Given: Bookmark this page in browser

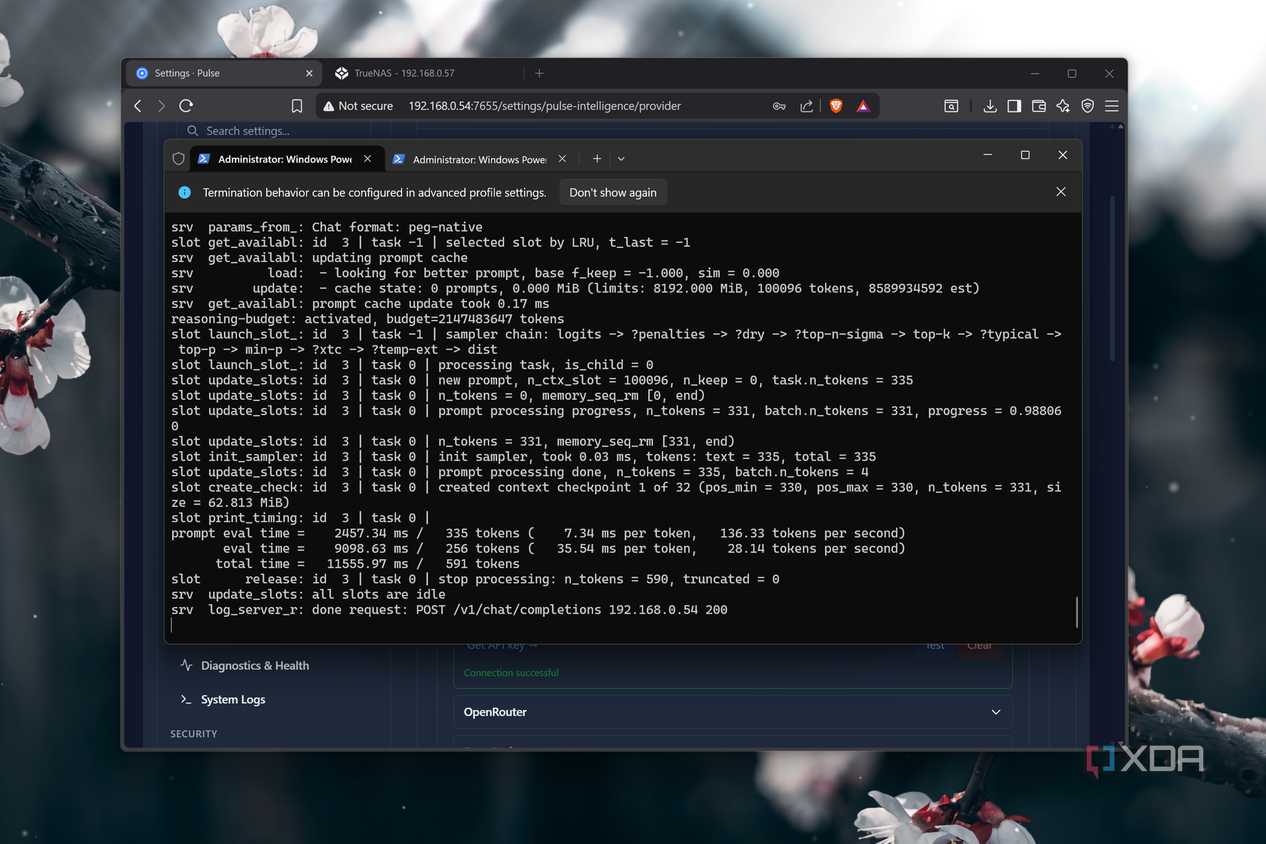Looking at the screenshot, I should tap(297, 106).
